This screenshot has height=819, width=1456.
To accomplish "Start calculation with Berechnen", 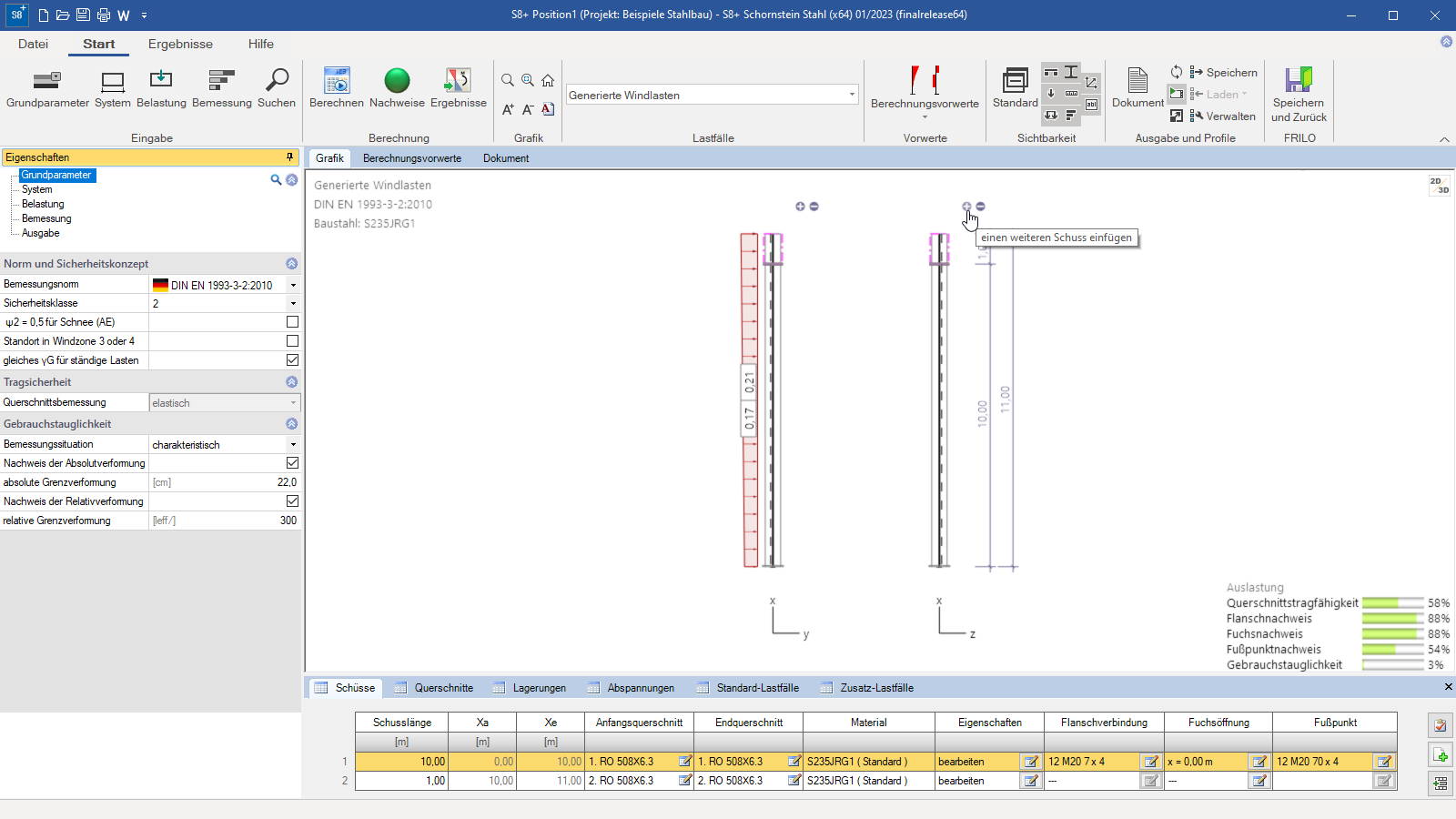I will coord(337,88).
